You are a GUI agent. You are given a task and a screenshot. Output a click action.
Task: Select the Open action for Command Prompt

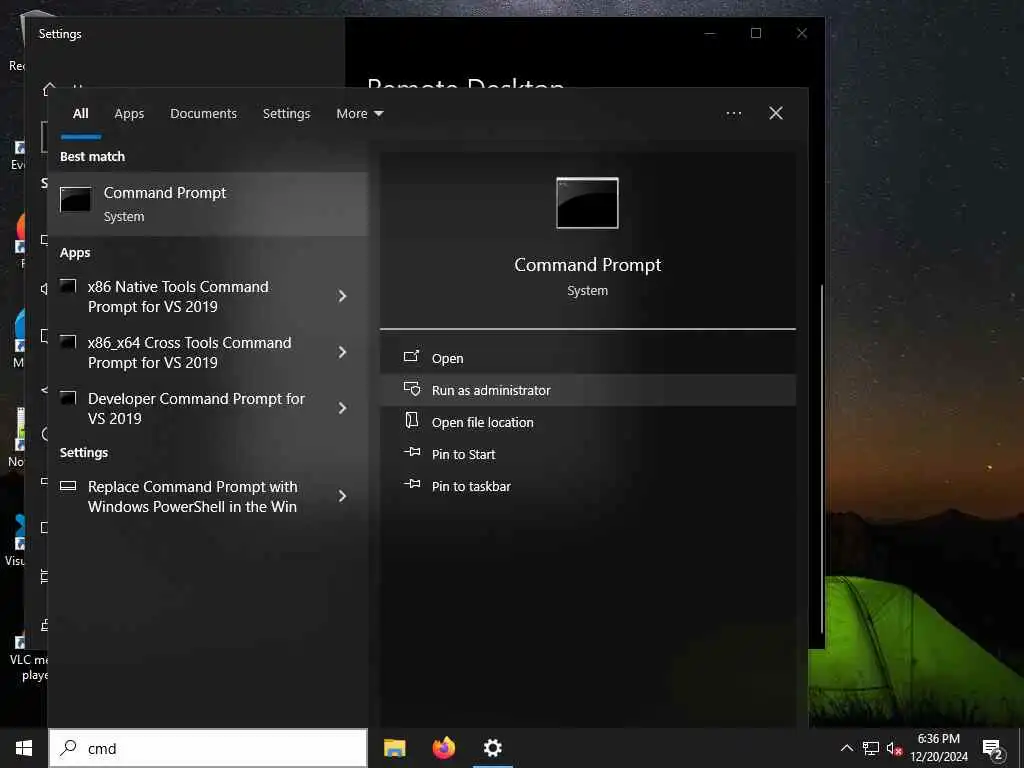tap(587, 359)
